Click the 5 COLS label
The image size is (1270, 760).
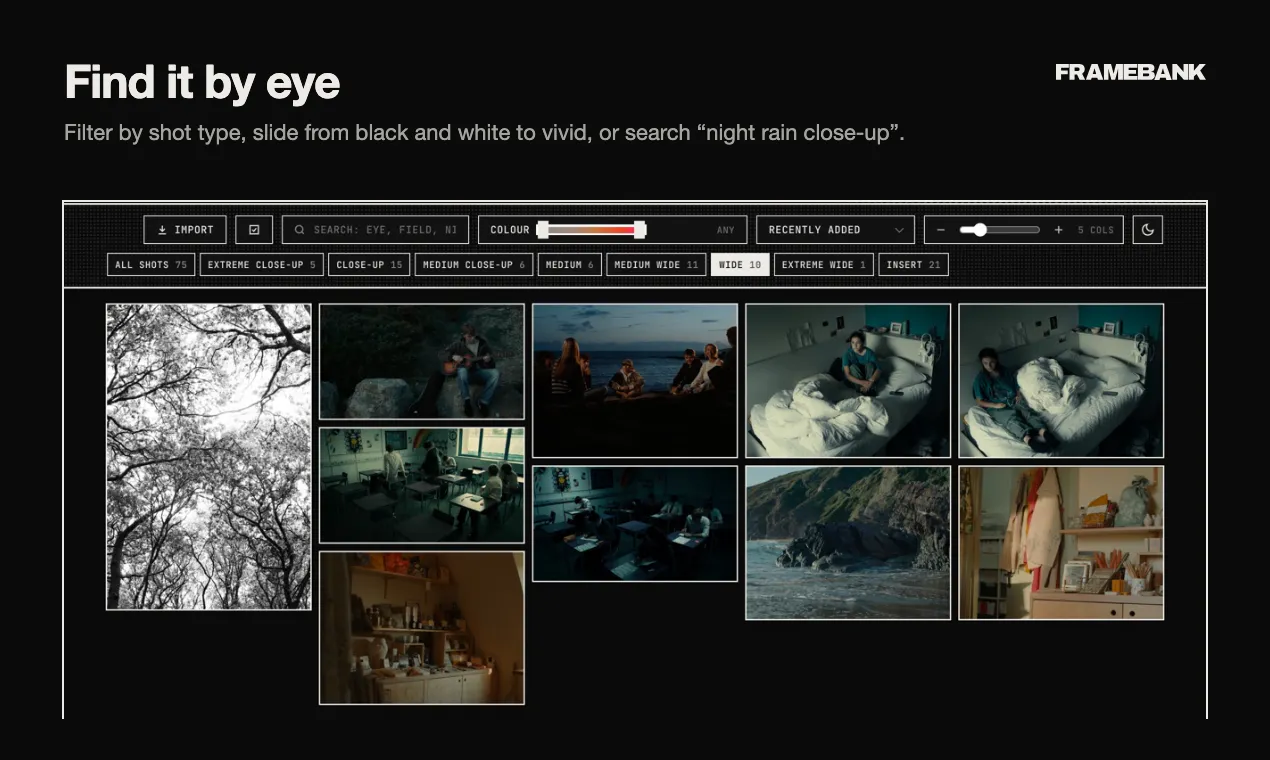click(x=1096, y=230)
